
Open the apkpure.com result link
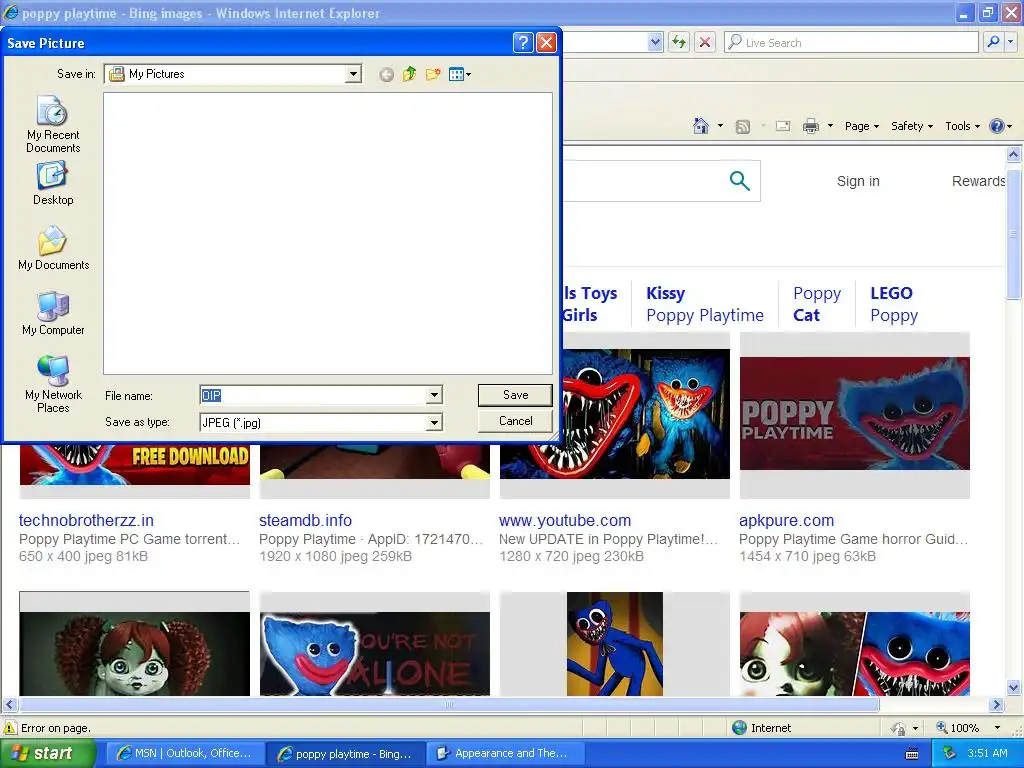786,520
